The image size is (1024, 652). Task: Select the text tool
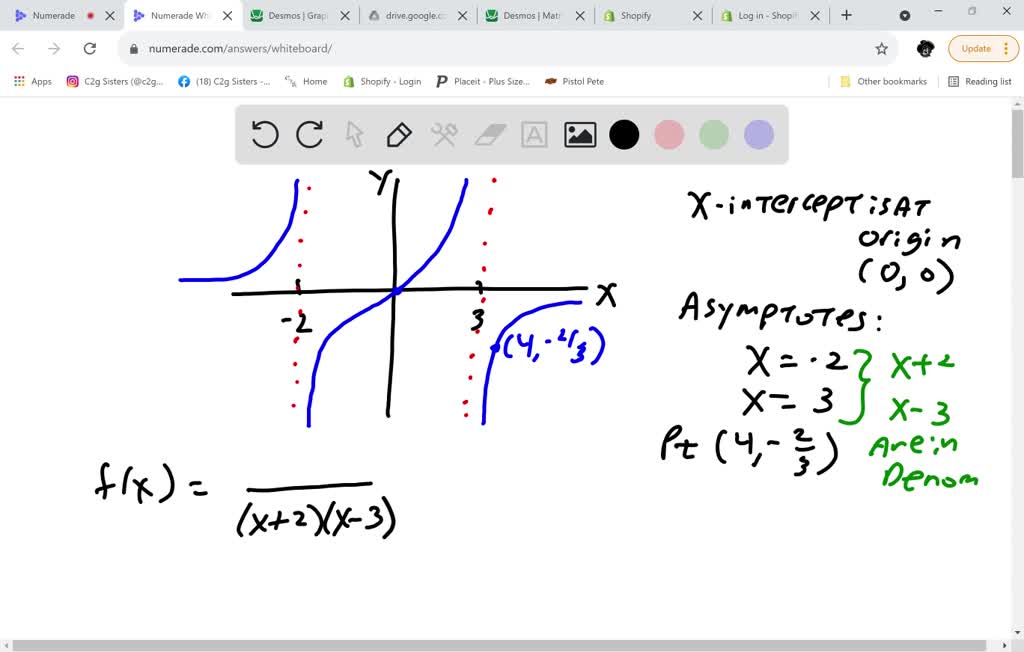point(534,134)
